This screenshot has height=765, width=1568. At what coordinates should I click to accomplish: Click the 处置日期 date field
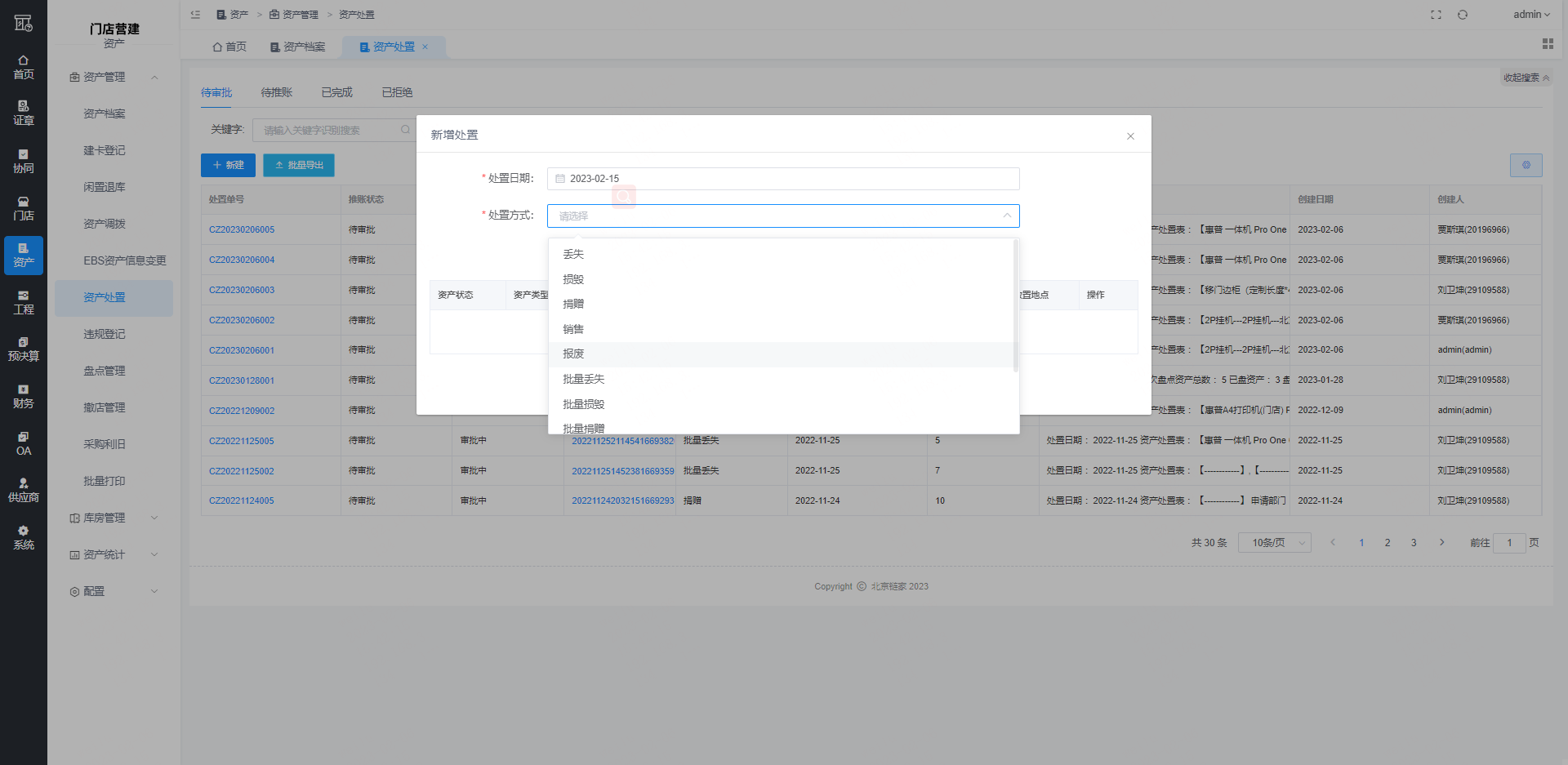(782, 179)
